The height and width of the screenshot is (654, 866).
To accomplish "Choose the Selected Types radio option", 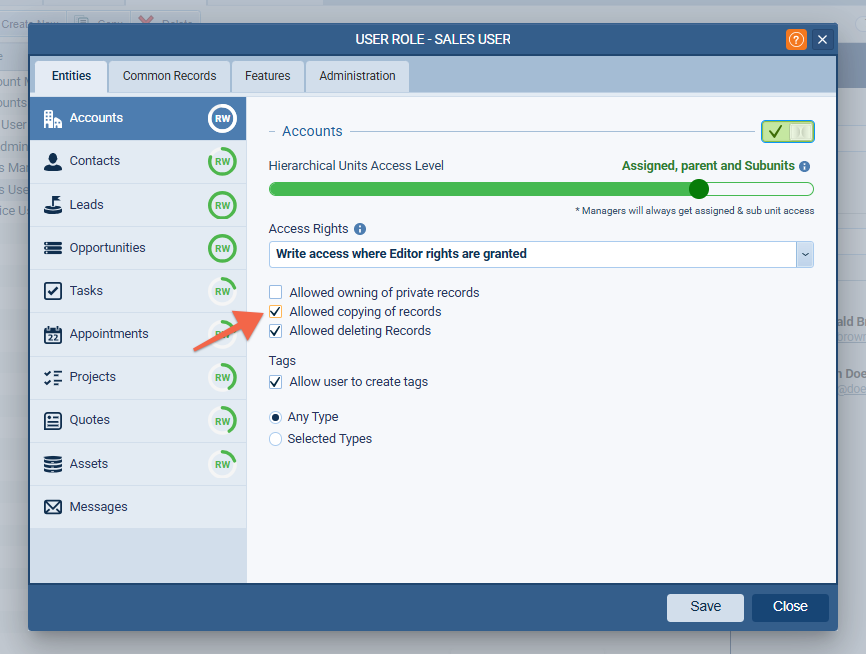I will (x=276, y=439).
